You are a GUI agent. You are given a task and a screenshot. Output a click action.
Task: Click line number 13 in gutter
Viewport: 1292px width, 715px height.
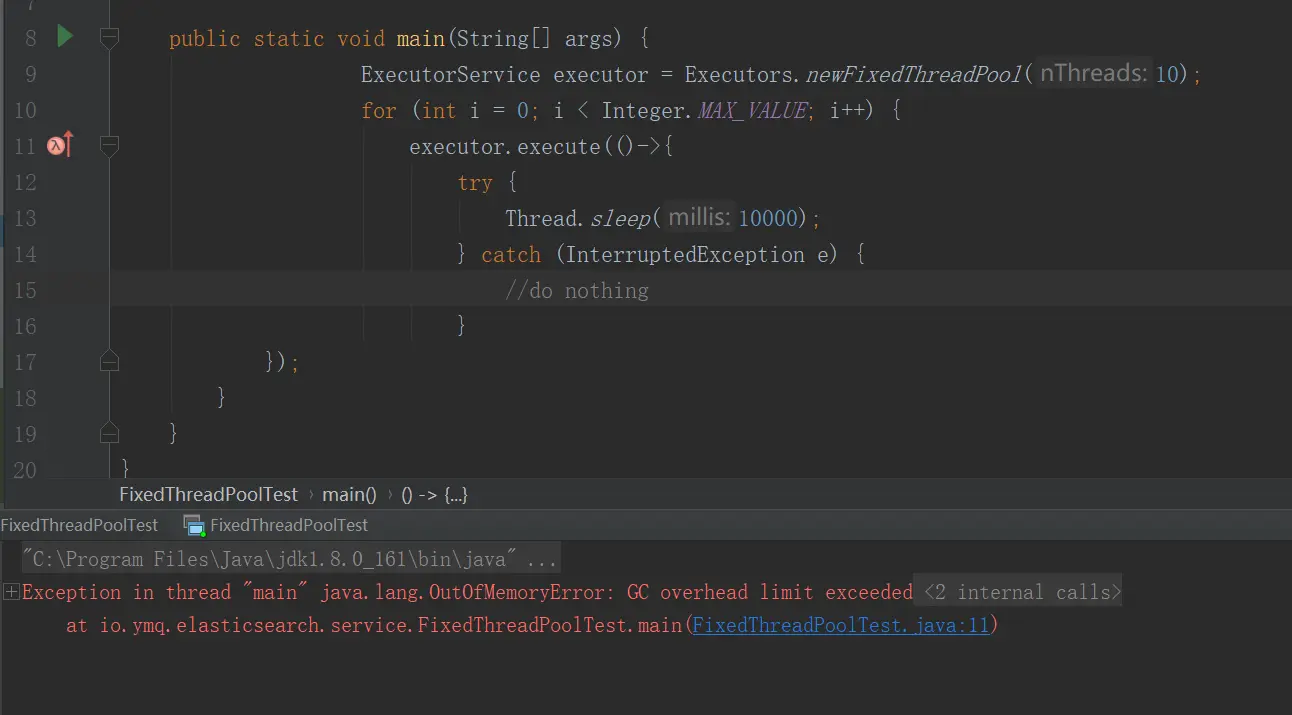[x=24, y=218]
